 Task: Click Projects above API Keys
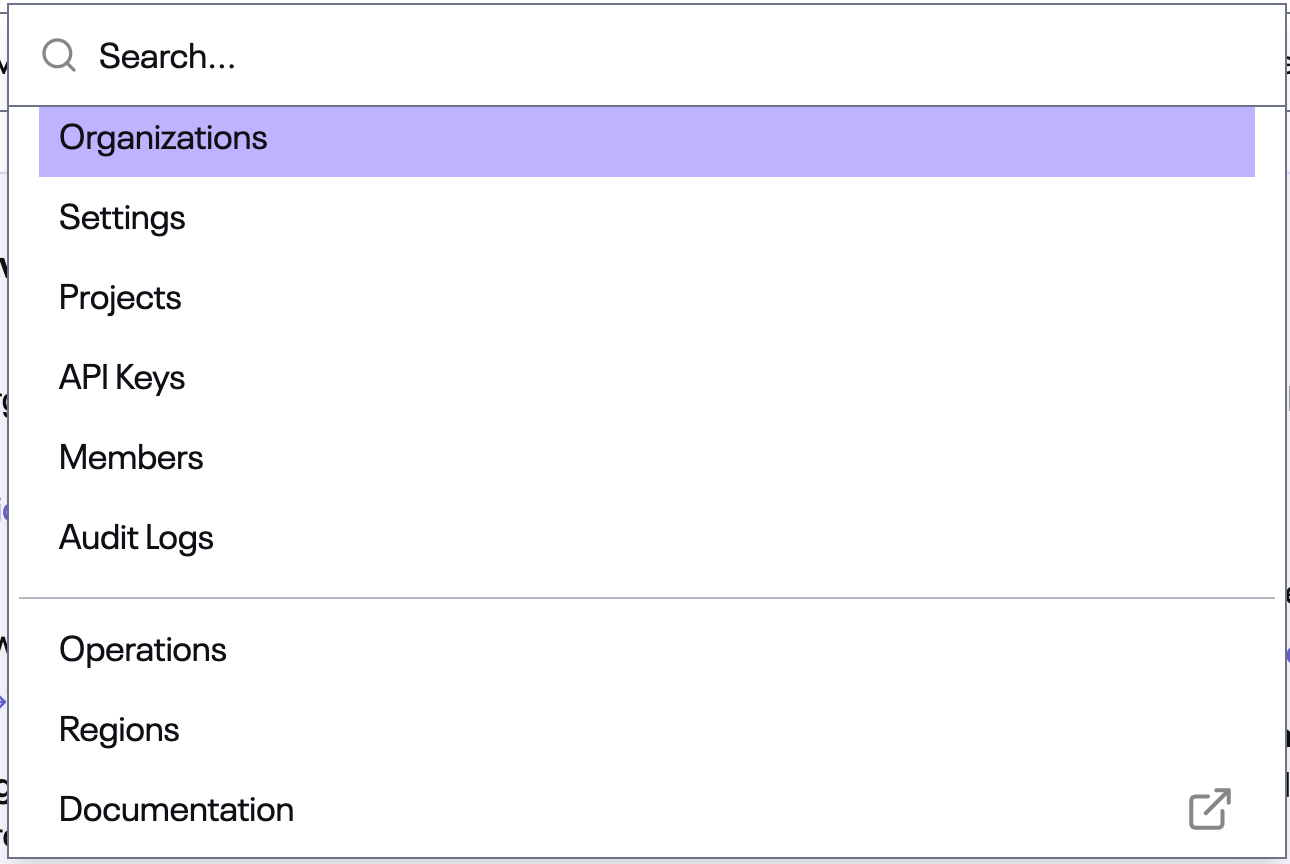pos(121,298)
